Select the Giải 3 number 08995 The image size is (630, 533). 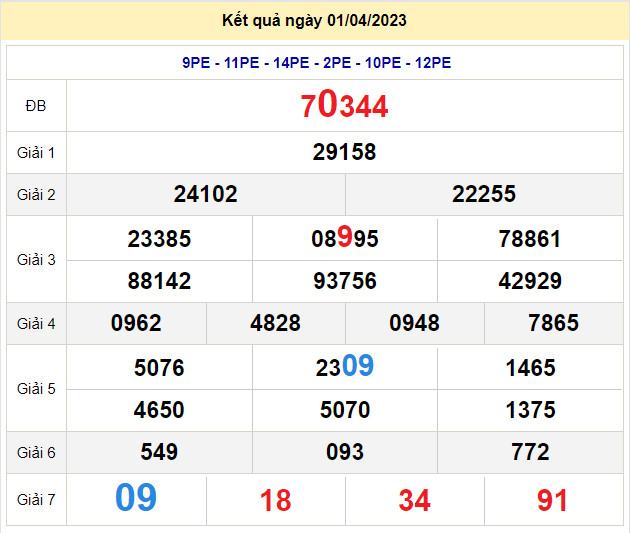345,237
